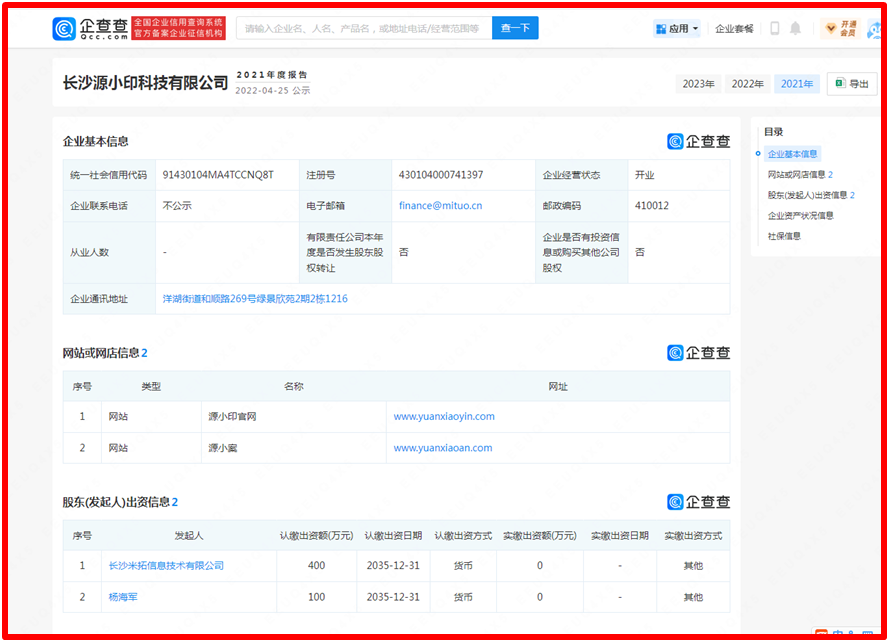Click the Qcc.com 企查查 logo

90,28
